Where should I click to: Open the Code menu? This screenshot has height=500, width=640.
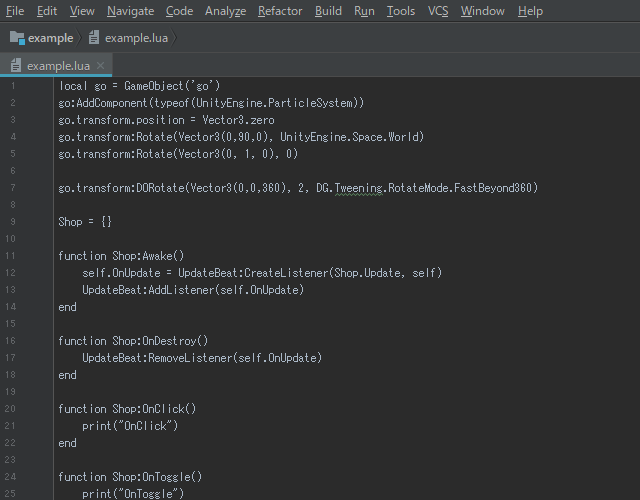coord(179,11)
